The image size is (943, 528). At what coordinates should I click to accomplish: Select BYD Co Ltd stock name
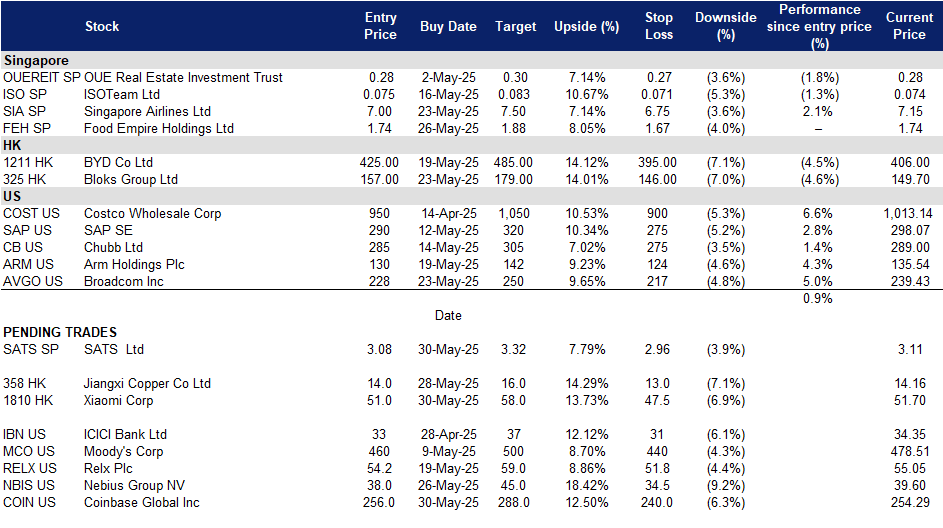118,162
